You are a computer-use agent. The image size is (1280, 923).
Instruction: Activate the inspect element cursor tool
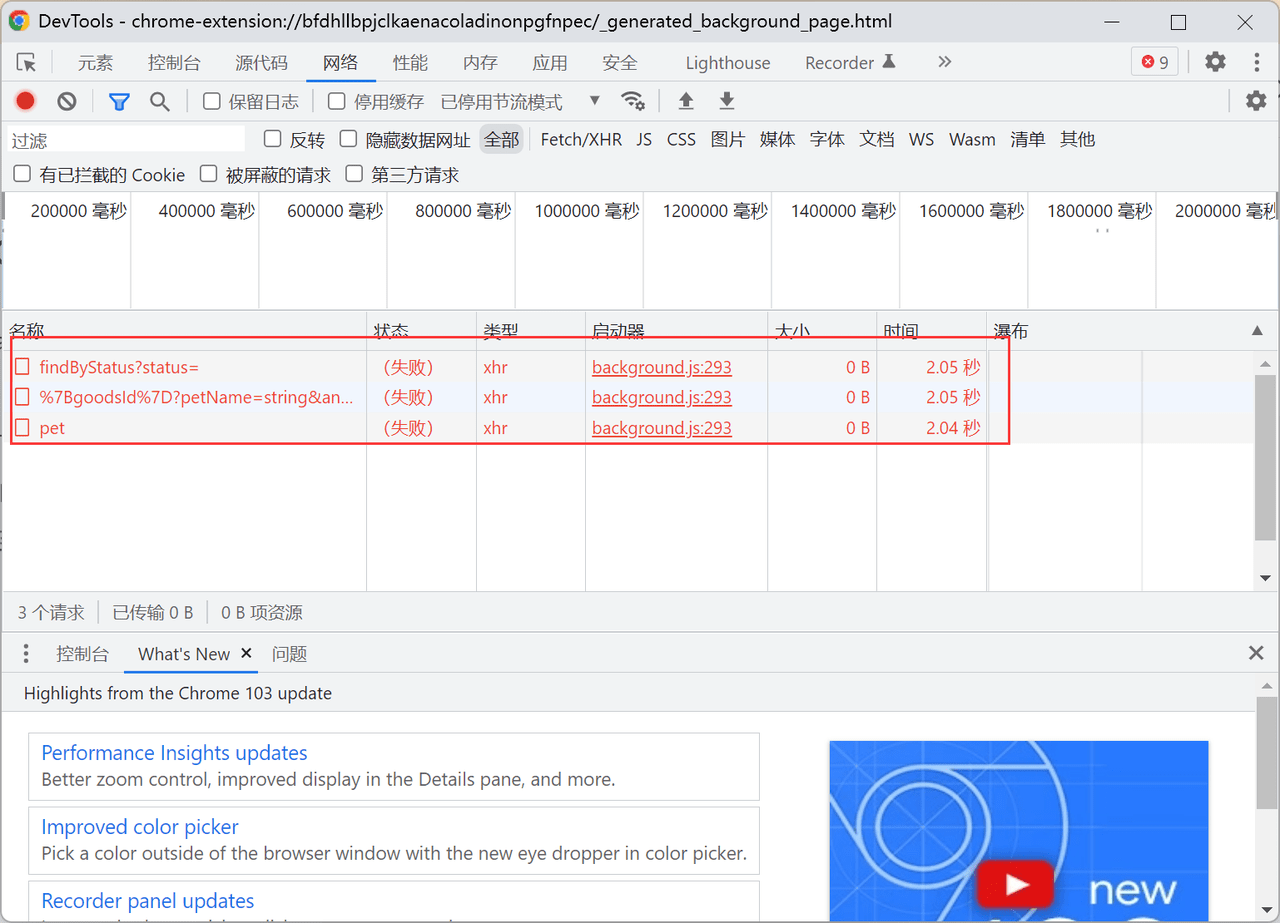pos(27,62)
